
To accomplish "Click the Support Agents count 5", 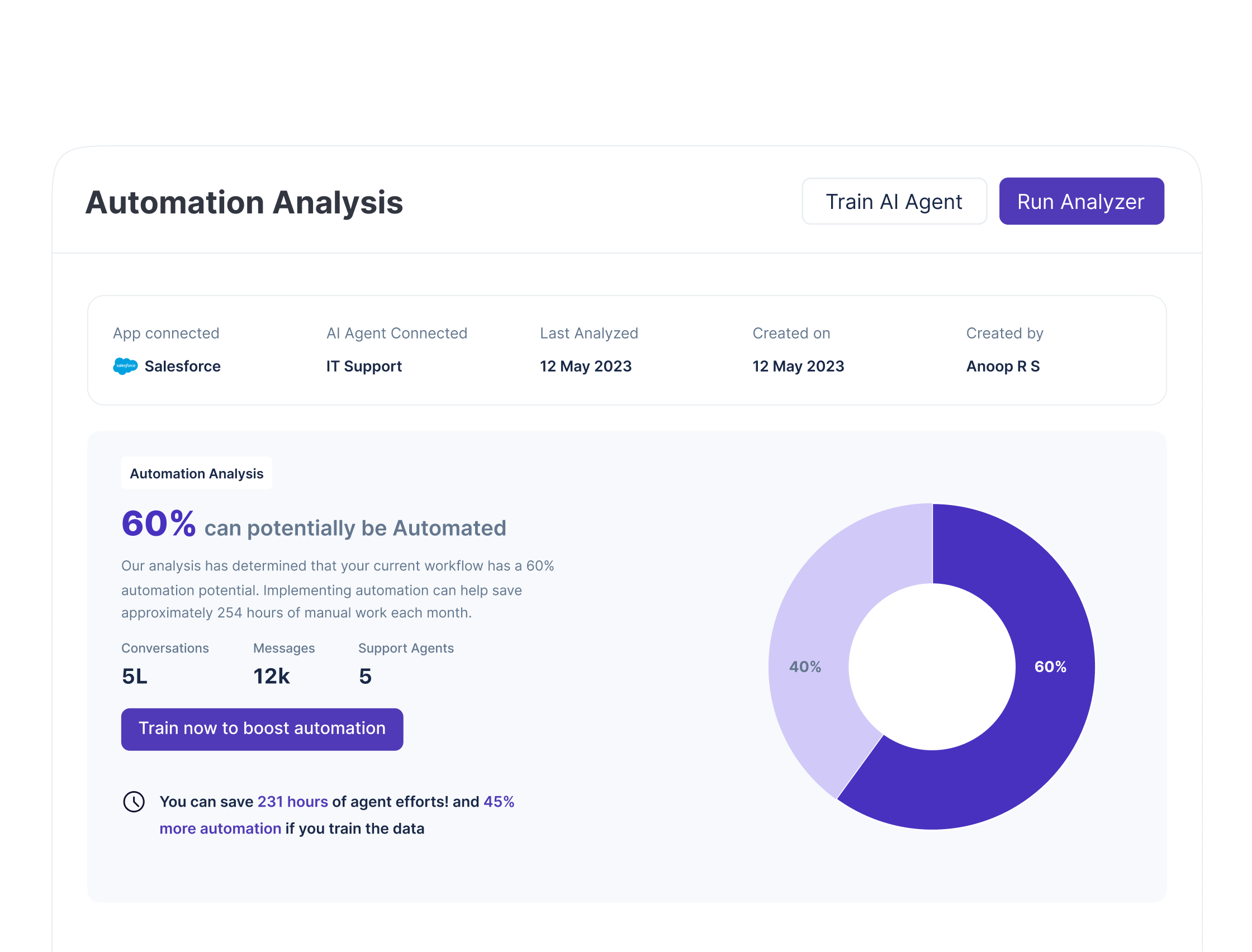I will 365,676.
